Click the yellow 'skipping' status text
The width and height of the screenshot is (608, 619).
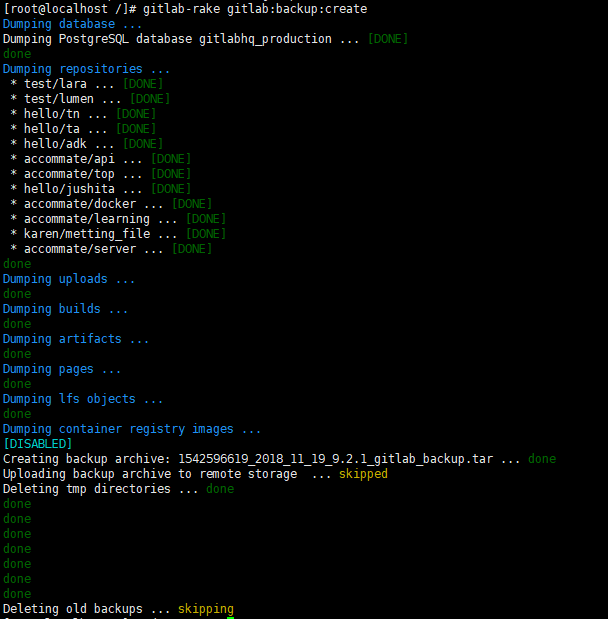tap(206, 609)
